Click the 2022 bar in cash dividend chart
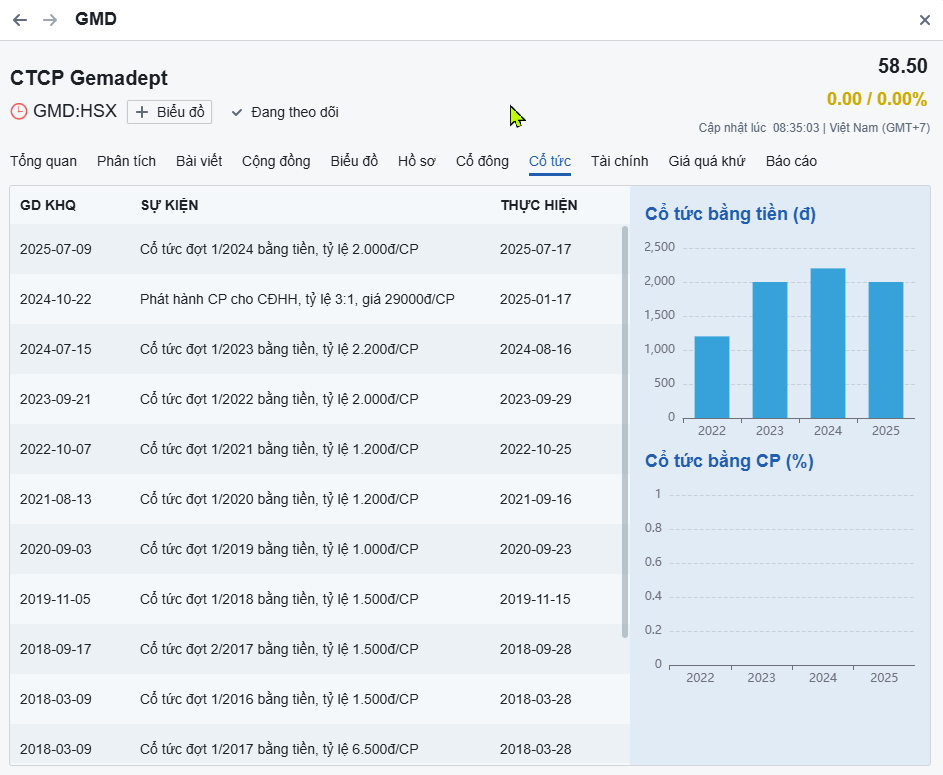 tap(712, 377)
